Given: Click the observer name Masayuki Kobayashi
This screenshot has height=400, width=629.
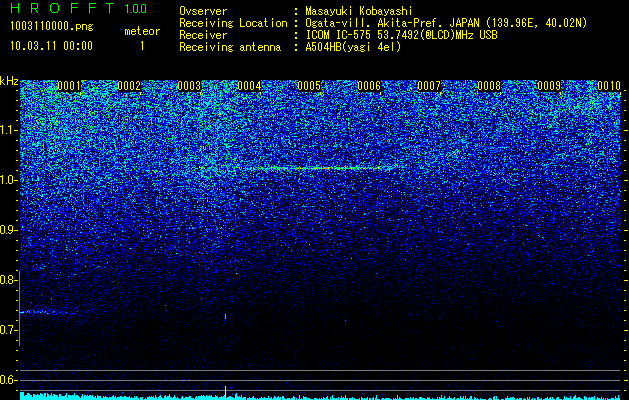Looking at the screenshot, I should [359, 11].
